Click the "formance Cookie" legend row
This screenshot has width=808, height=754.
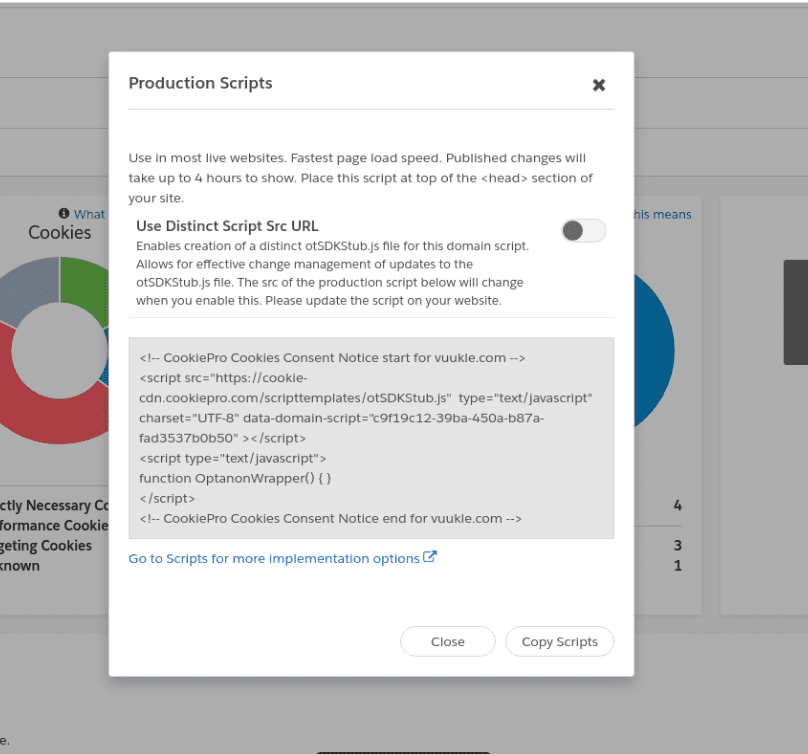[x=54, y=526]
